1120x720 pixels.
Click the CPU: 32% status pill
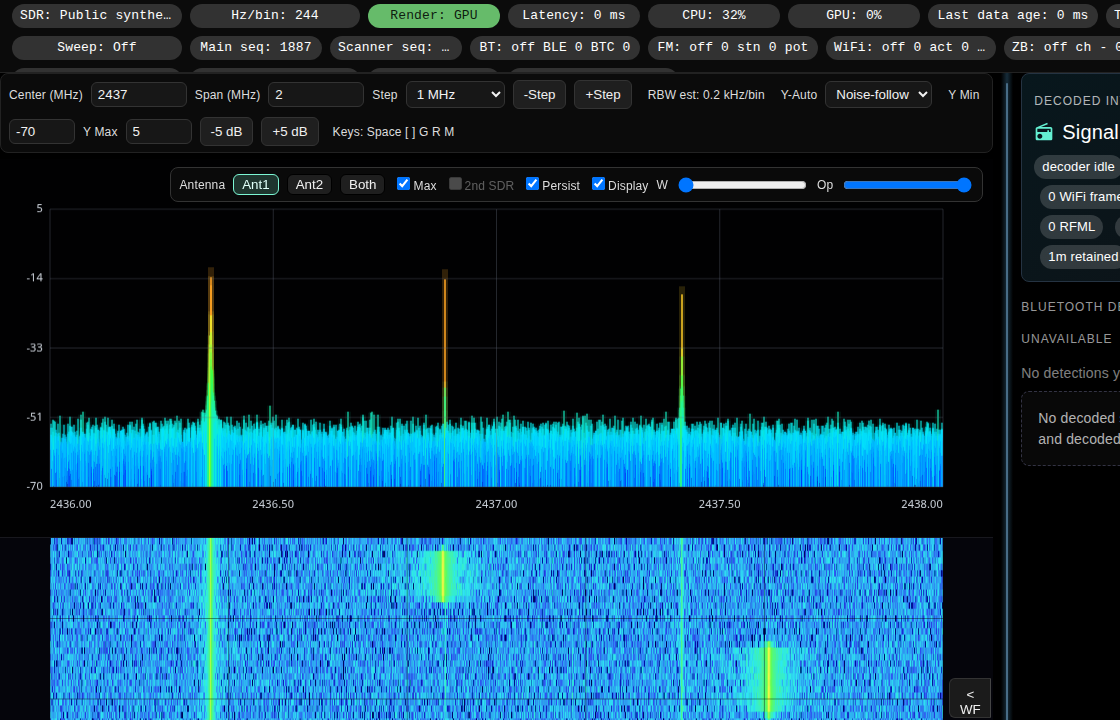714,15
